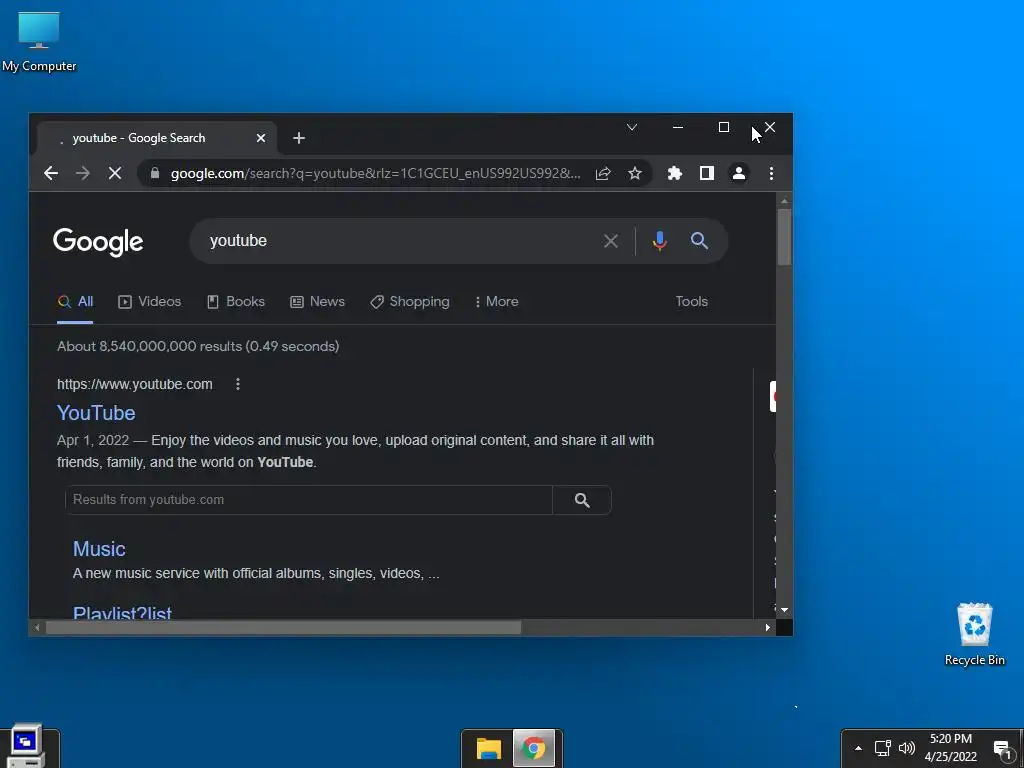Select the All results tab
Viewport: 1024px width, 768px height.
75,301
